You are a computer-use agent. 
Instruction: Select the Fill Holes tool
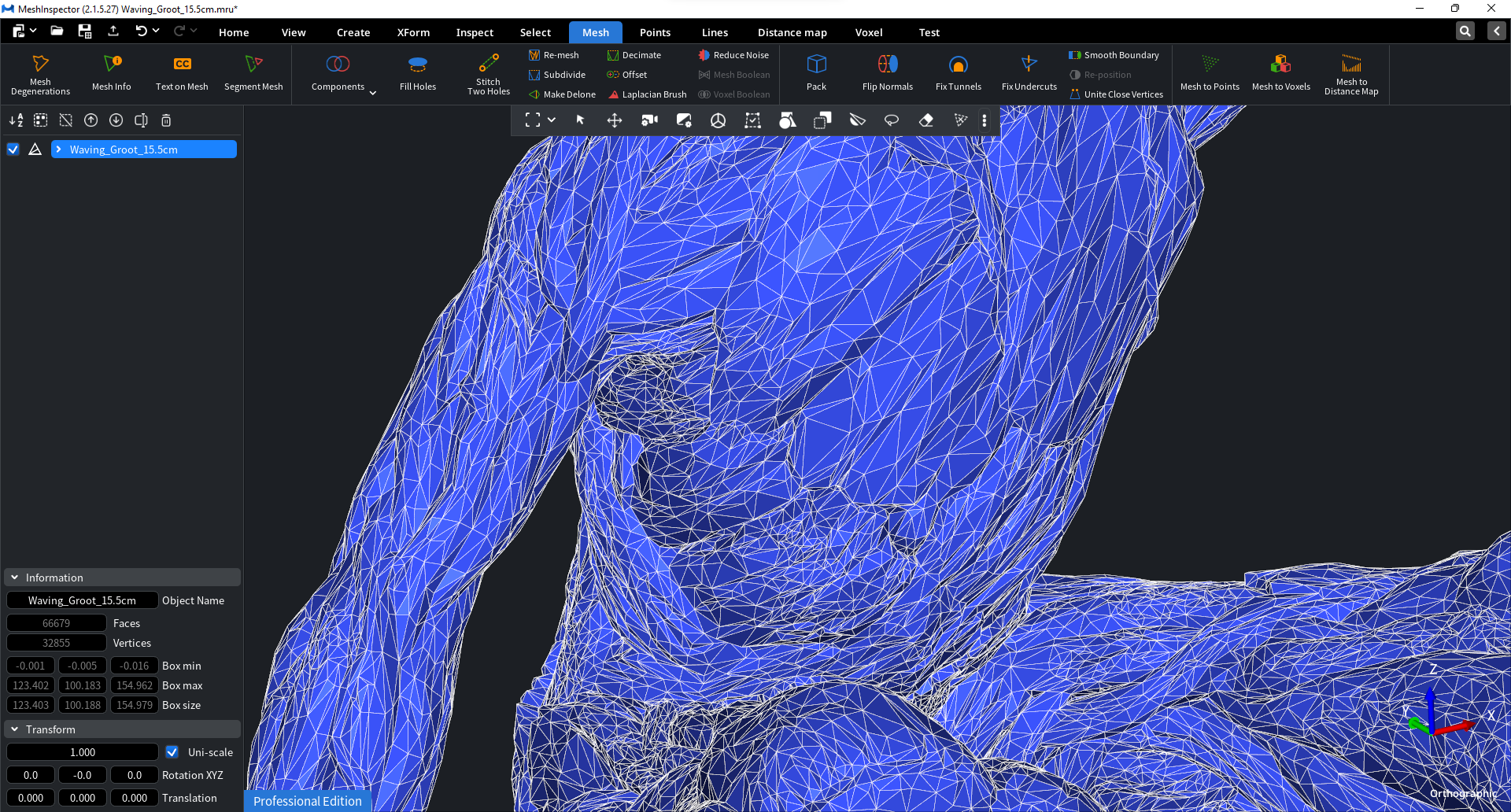417,74
